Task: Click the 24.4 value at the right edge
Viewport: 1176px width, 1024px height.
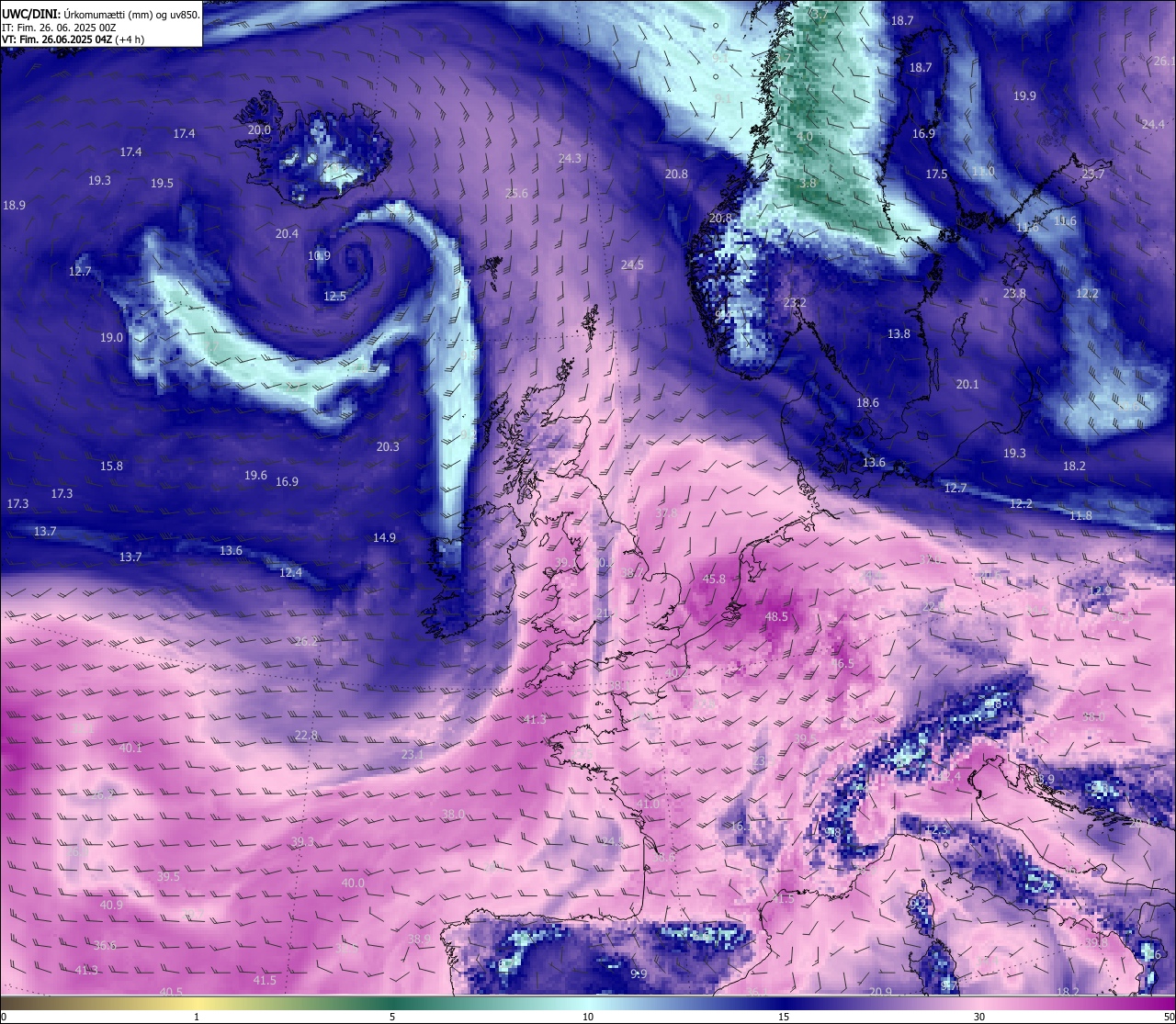Action: pos(1153,125)
